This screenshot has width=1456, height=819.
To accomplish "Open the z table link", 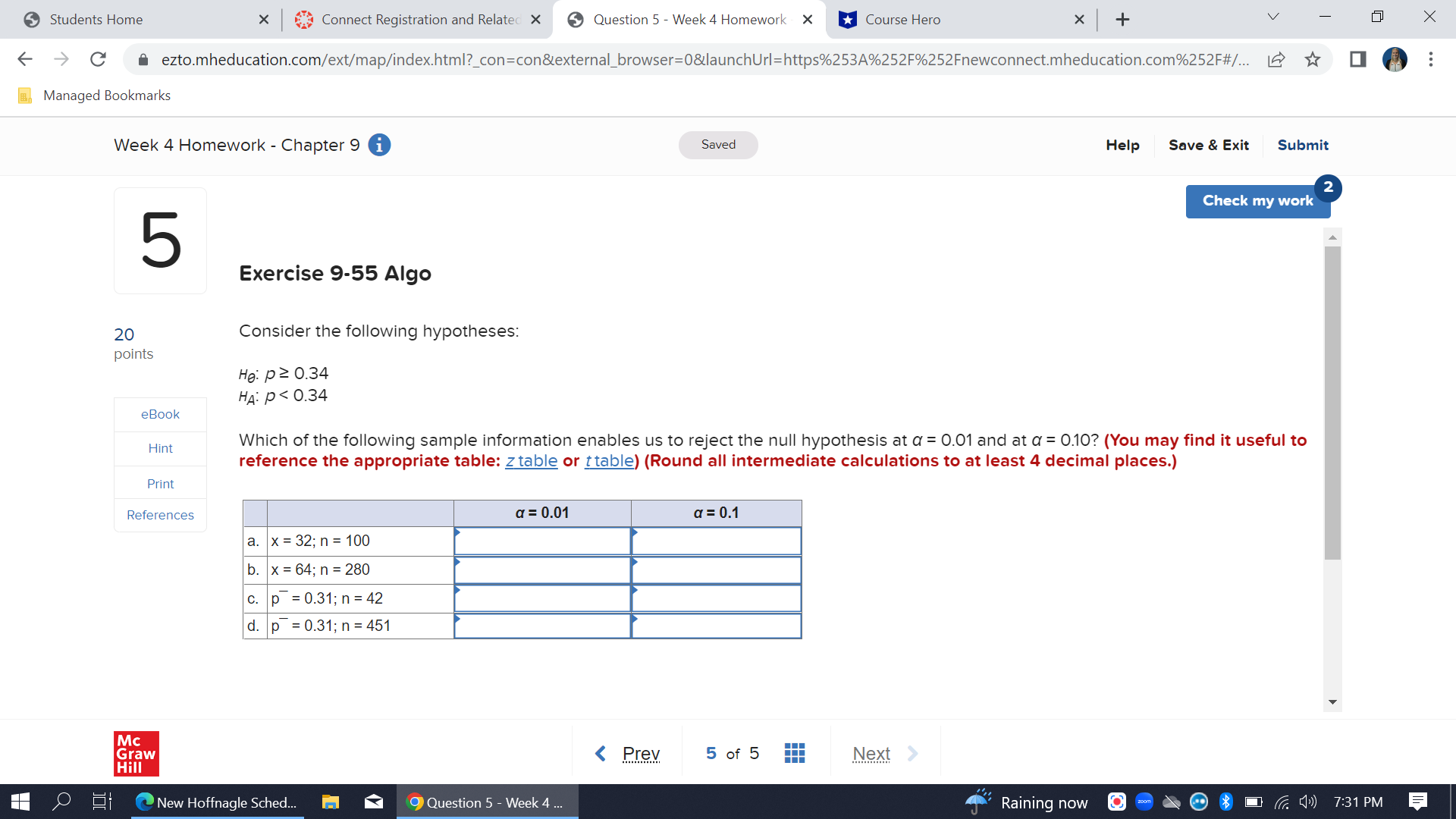I will click(x=531, y=460).
